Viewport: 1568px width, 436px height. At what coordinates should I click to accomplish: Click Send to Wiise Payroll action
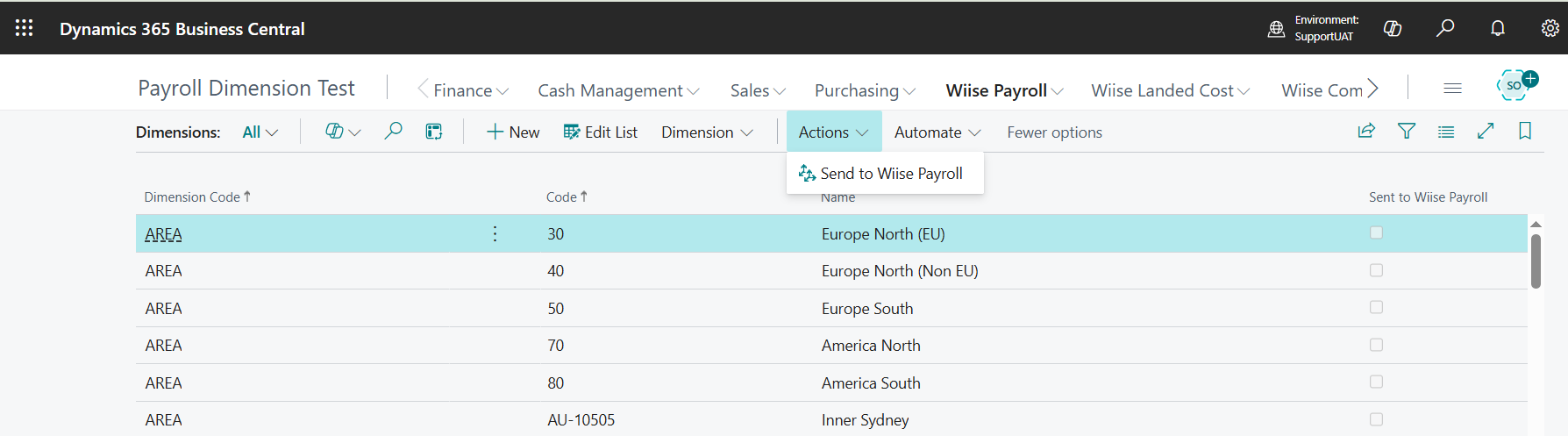[x=885, y=174]
